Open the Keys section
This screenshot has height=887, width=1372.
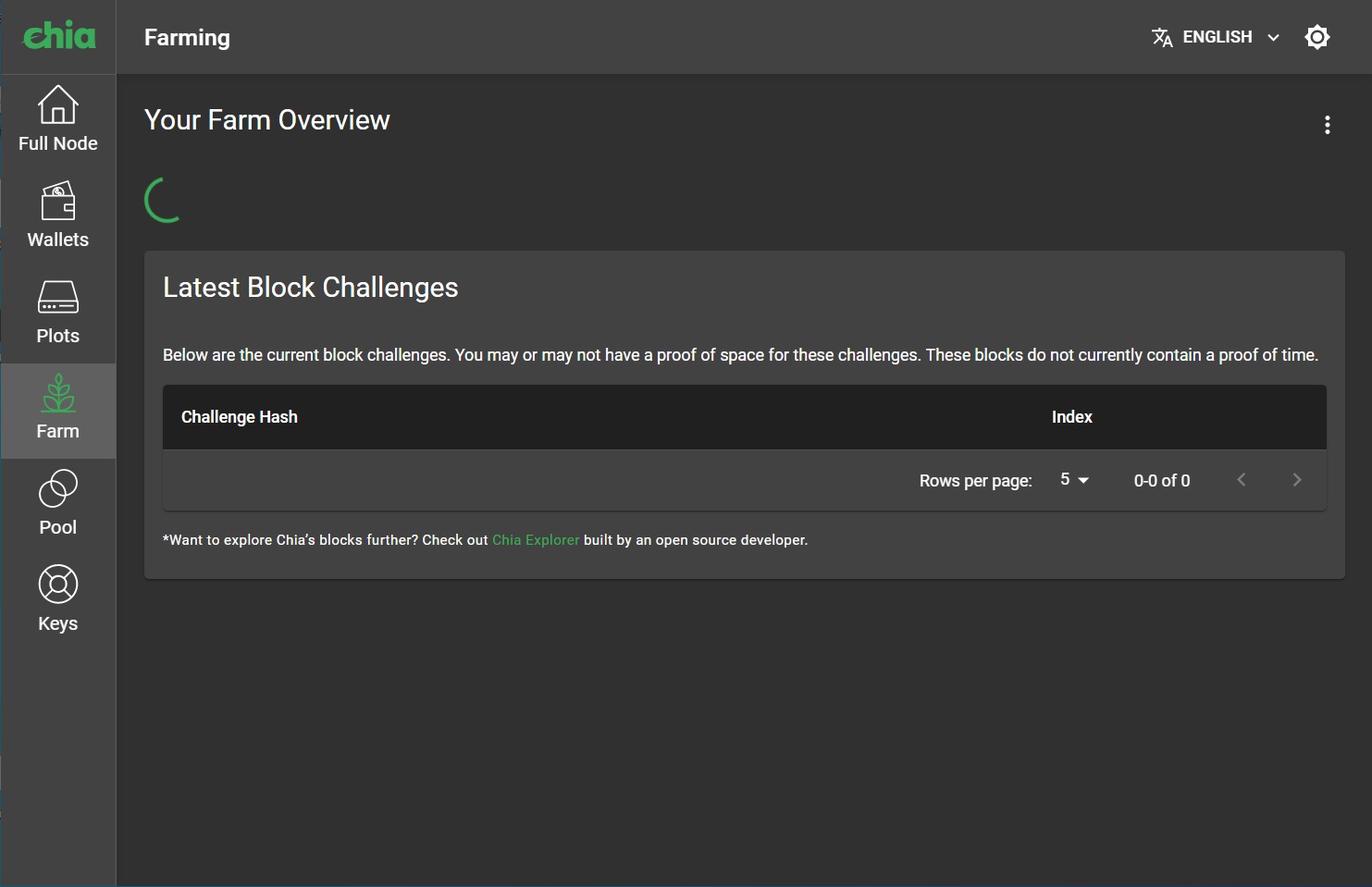[x=57, y=599]
